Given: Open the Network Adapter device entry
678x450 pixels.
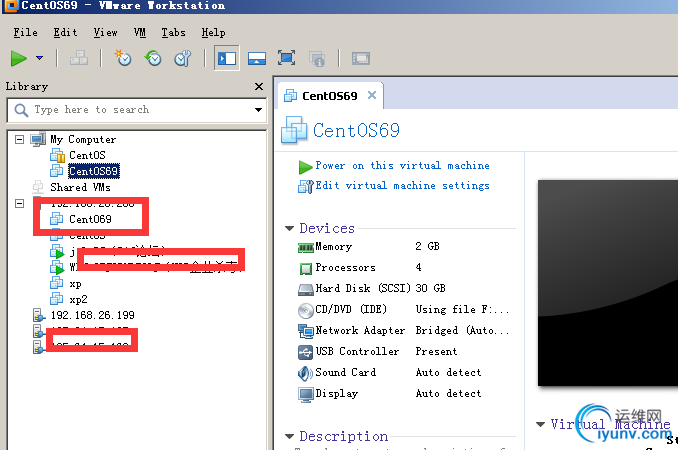Looking at the screenshot, I should click(360, 330).
